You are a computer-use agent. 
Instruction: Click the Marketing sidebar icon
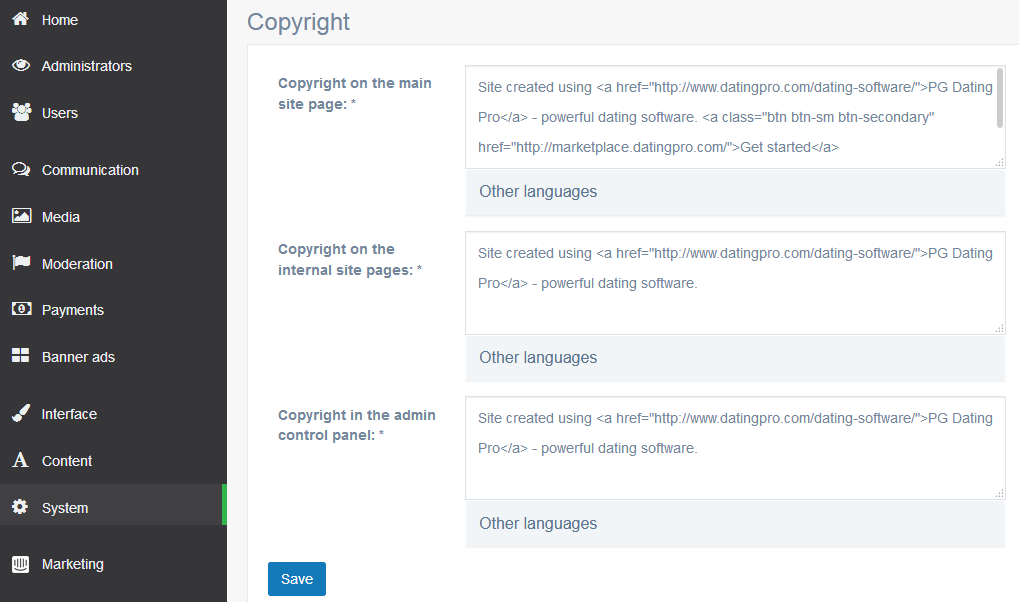point(20,564)
